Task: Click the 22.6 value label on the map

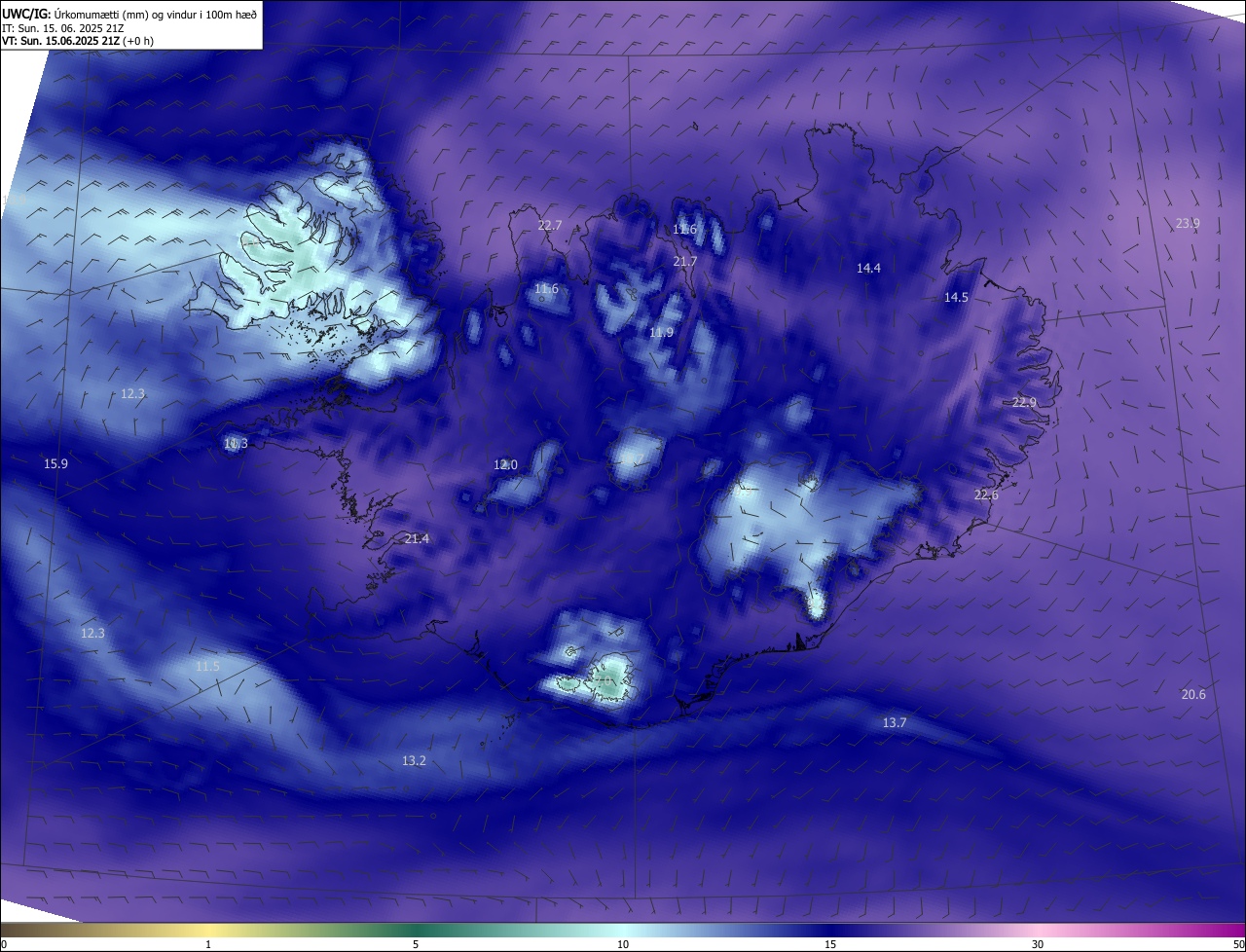Action: (x=986, y=494)
